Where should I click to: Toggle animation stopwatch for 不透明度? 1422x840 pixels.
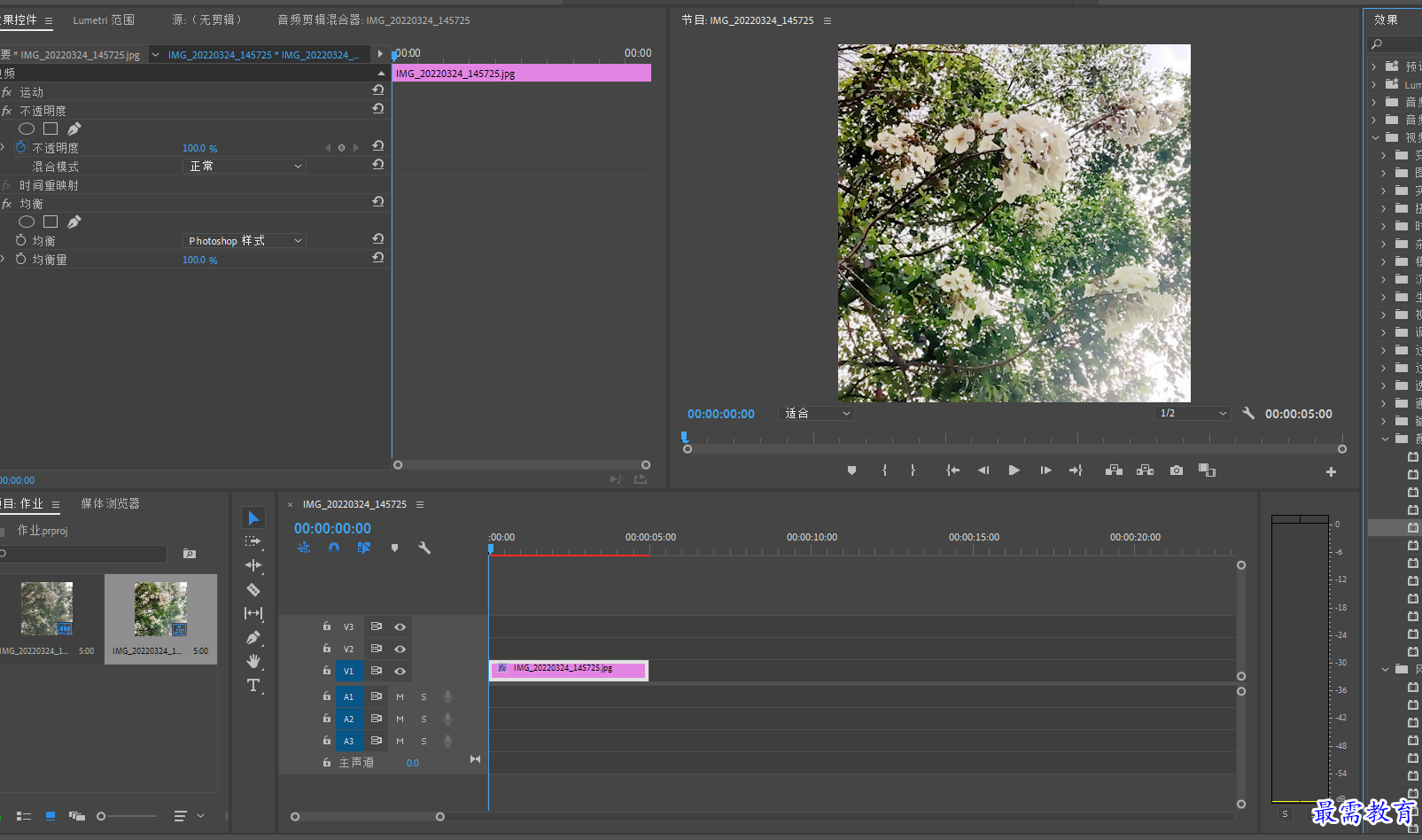(x=21, y=148)
